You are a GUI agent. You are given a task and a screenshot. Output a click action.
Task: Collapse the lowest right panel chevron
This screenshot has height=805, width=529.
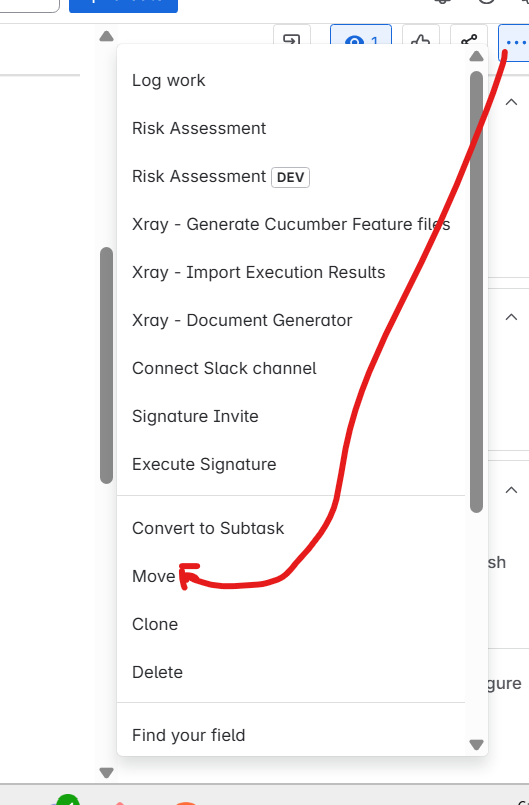click(511, 490)
